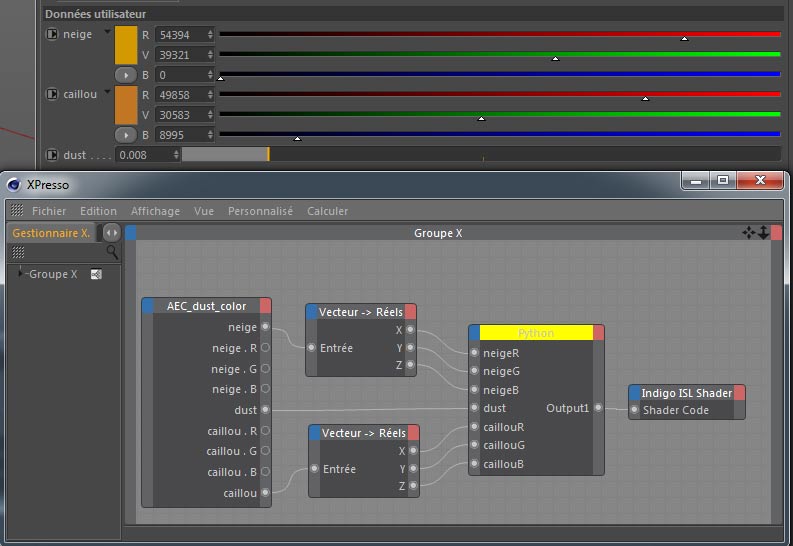The image size is (793, 546).
Task: Open the Calculer menu
Action: [327, 211]
